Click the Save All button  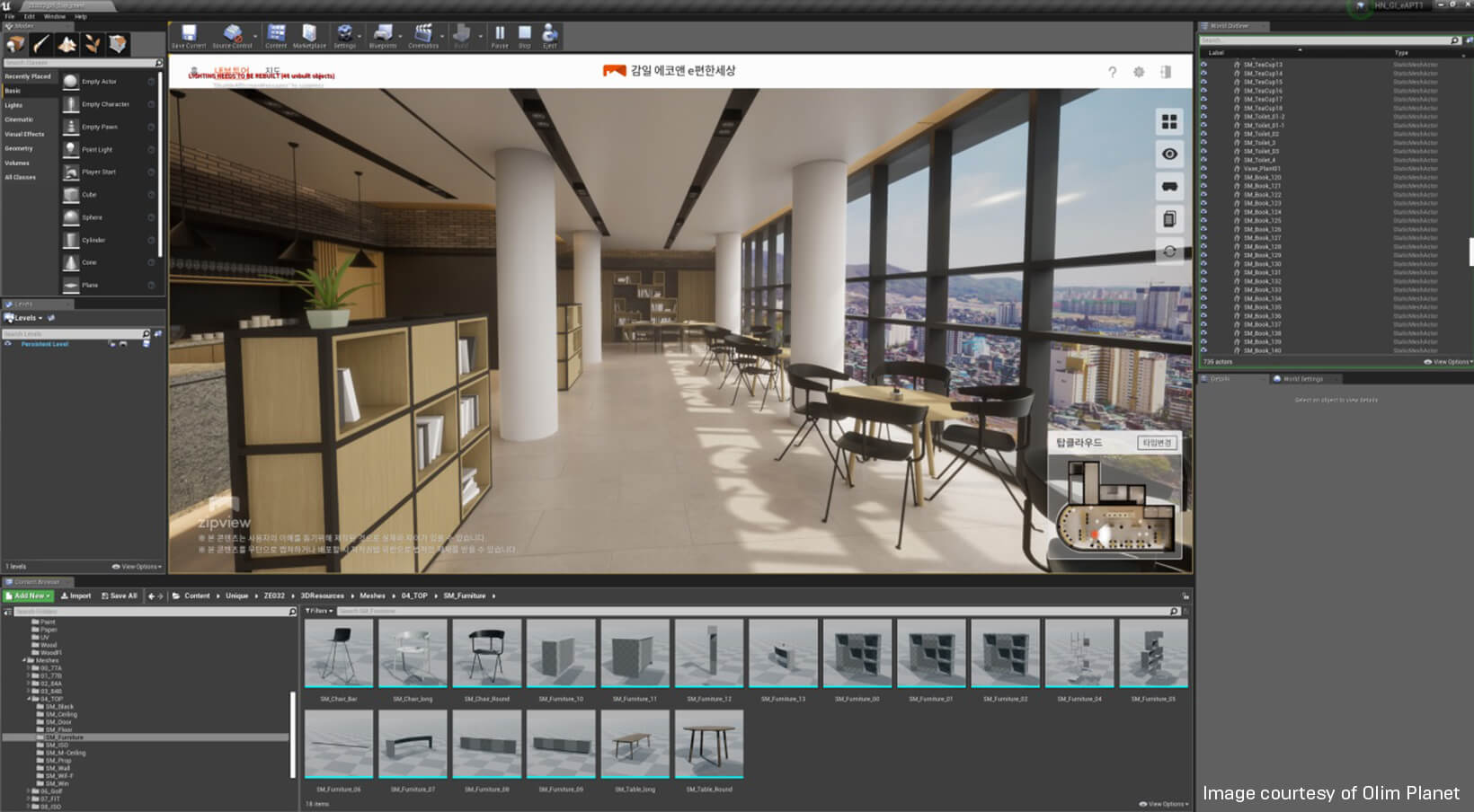(x=119, y=596)
